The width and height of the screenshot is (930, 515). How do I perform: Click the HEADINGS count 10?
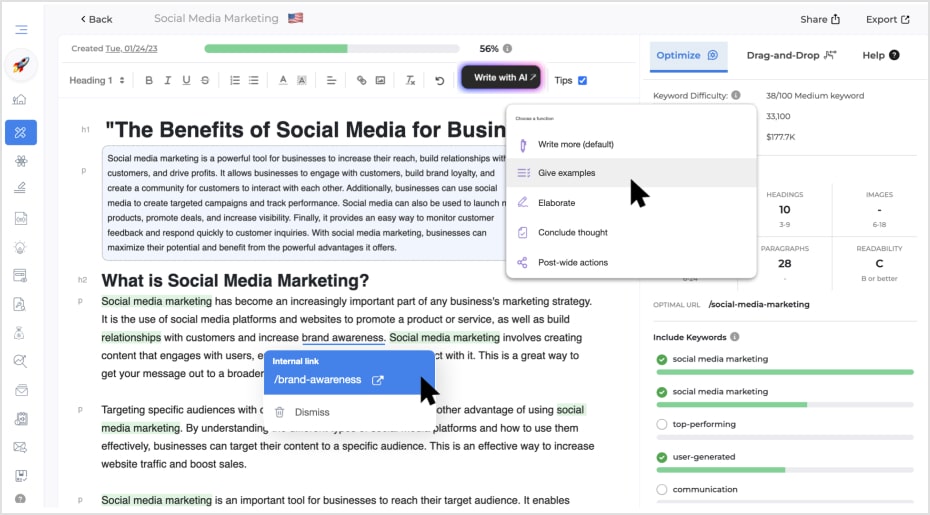coord(785,209)
